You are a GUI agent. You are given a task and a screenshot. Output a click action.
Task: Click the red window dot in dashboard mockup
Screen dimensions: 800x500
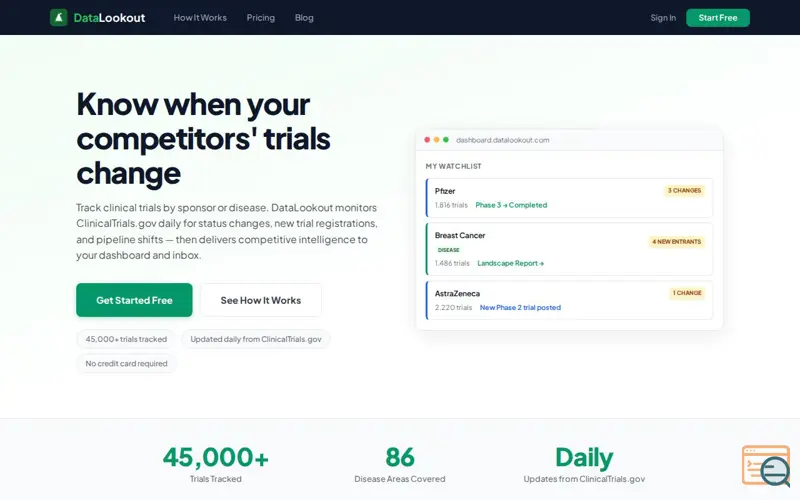pyautogui.click(x=427, y=140)
